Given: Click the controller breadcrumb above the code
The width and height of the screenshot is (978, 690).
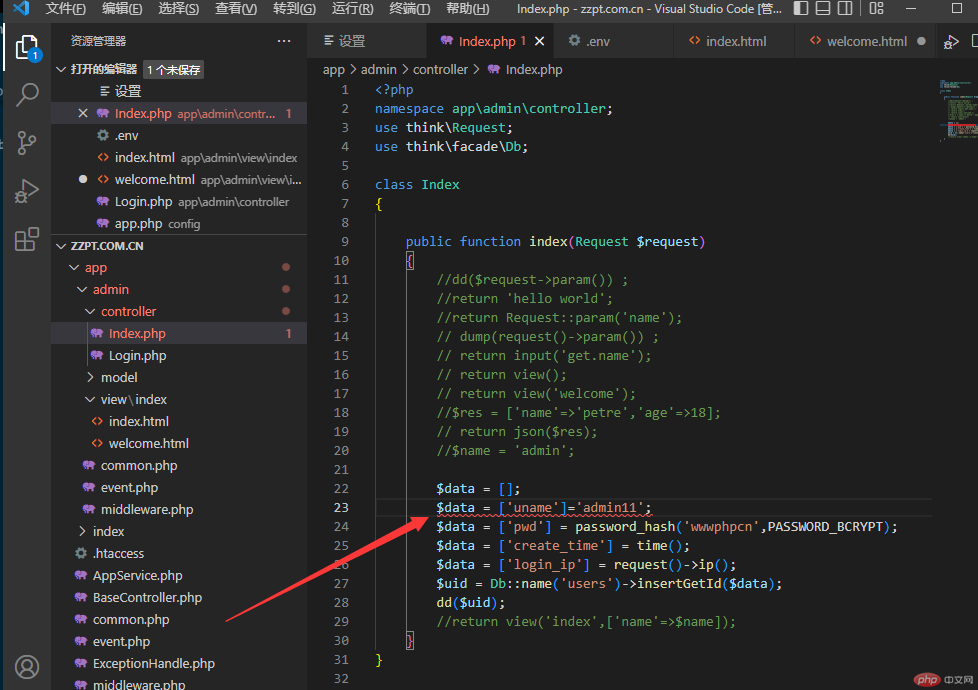Looking at the screenshot, I should 440,69.
